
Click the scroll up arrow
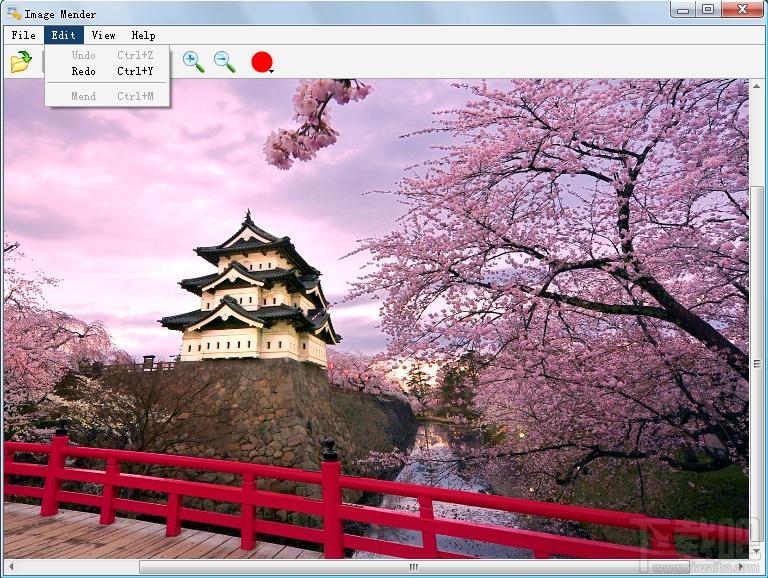pyautogui.click(x=757, y=86)
